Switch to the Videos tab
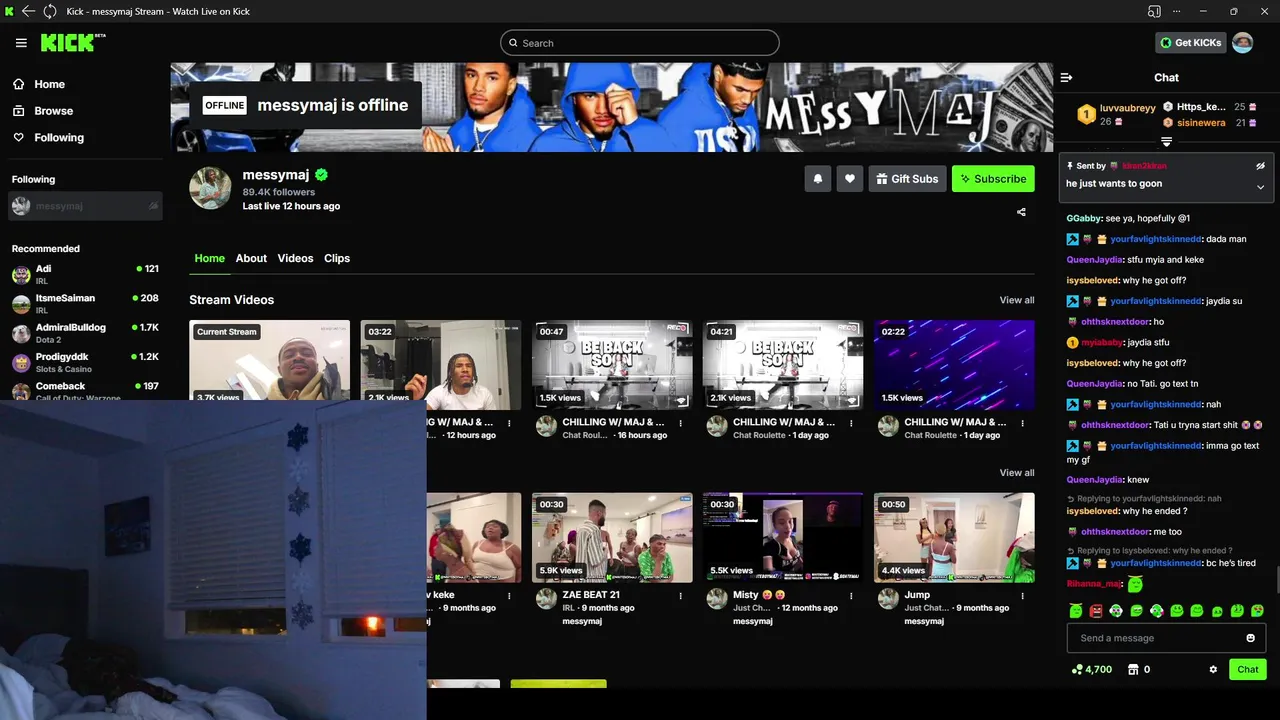The image size is (1280, 720). click(295, 258)
